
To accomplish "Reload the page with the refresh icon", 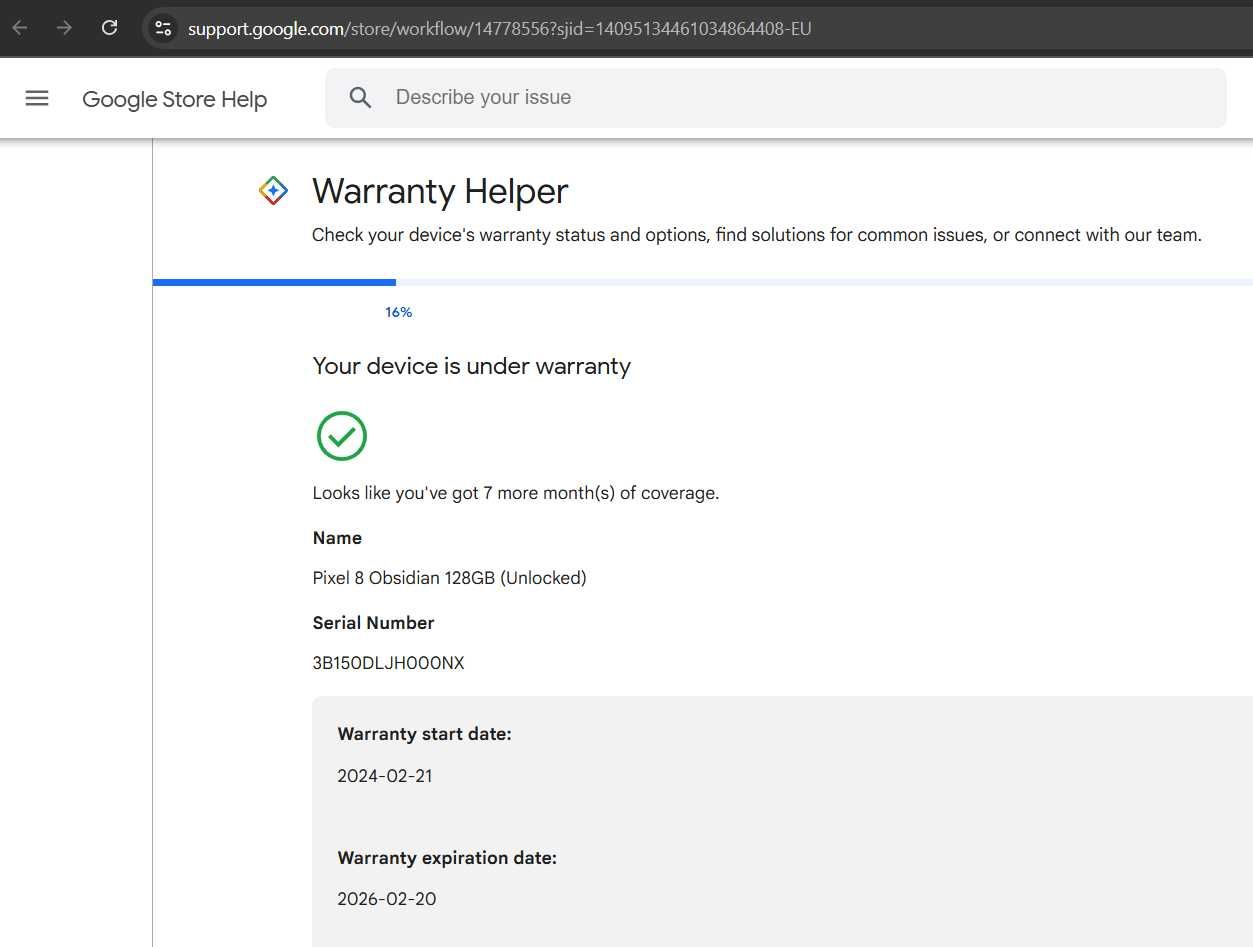I will point(110,28).
